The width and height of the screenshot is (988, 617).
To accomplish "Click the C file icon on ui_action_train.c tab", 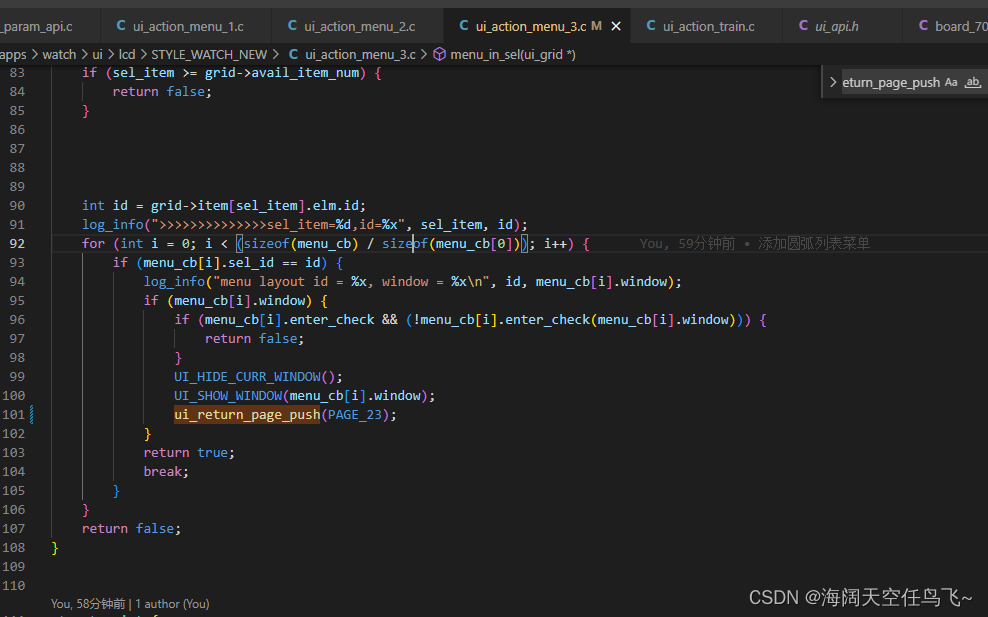I will click(x=651, y=26).
